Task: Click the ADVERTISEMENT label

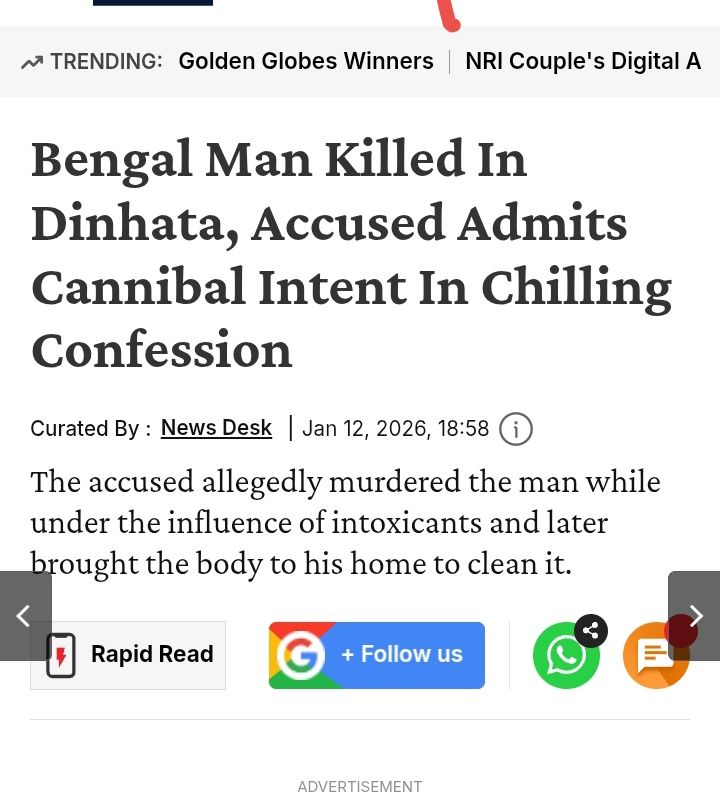Action: pyautogui.click(x=360, y=786)
